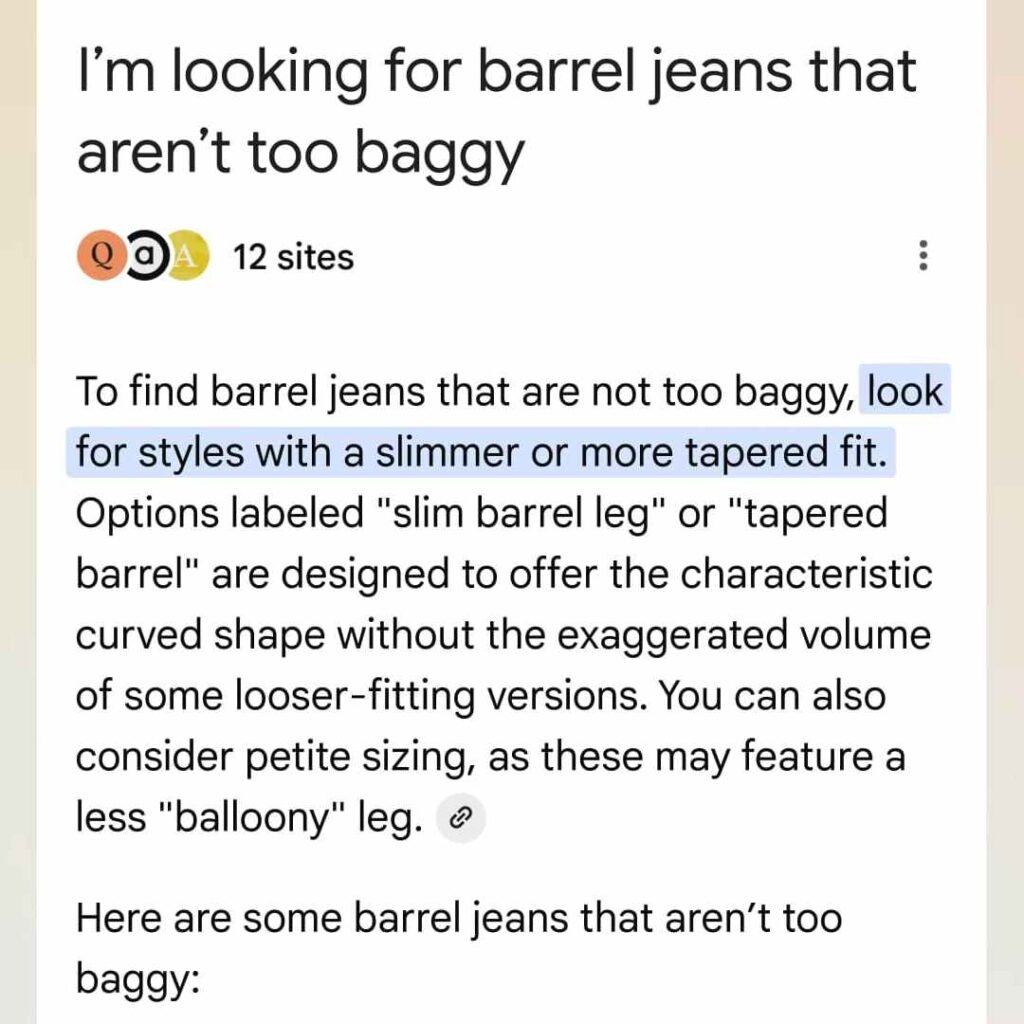Click the highlighted 'look for styles' sentence

click(480, 452)
